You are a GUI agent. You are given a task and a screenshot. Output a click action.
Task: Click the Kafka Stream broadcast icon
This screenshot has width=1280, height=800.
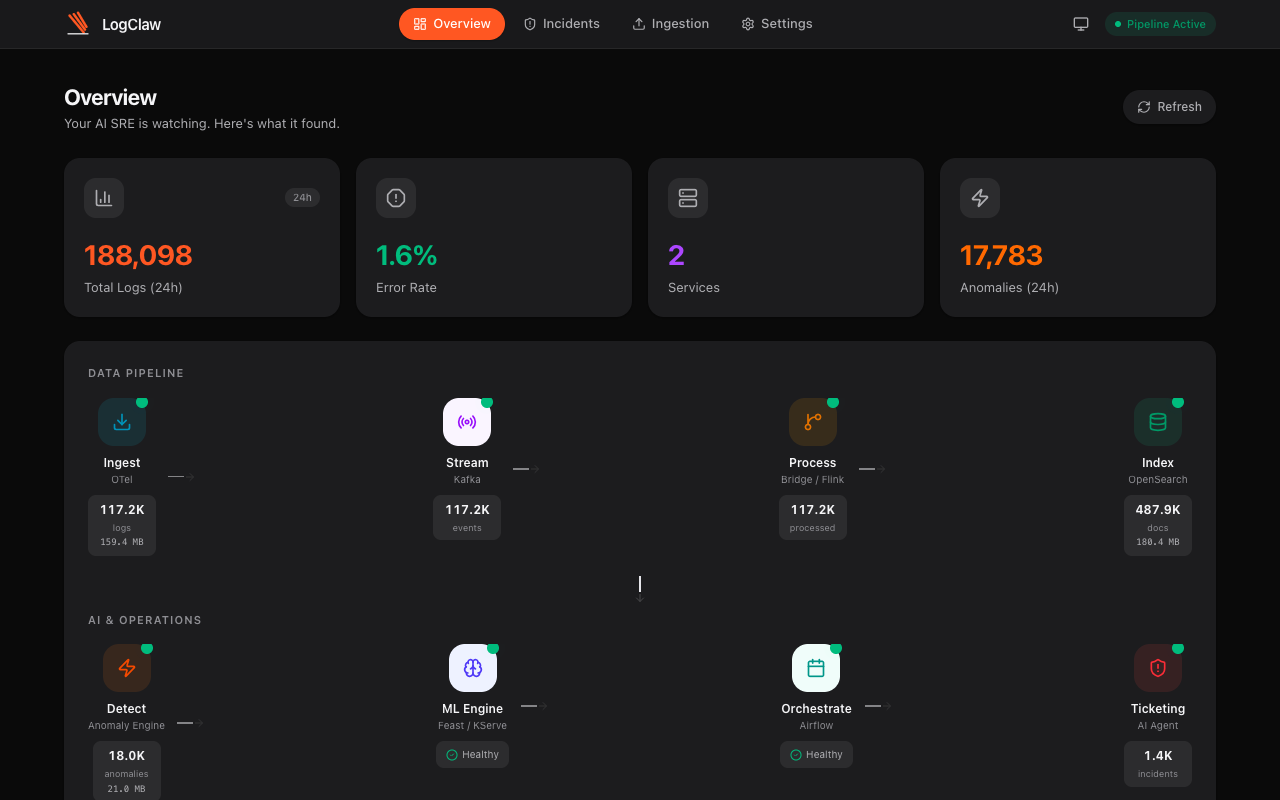[x=467, y=421]
